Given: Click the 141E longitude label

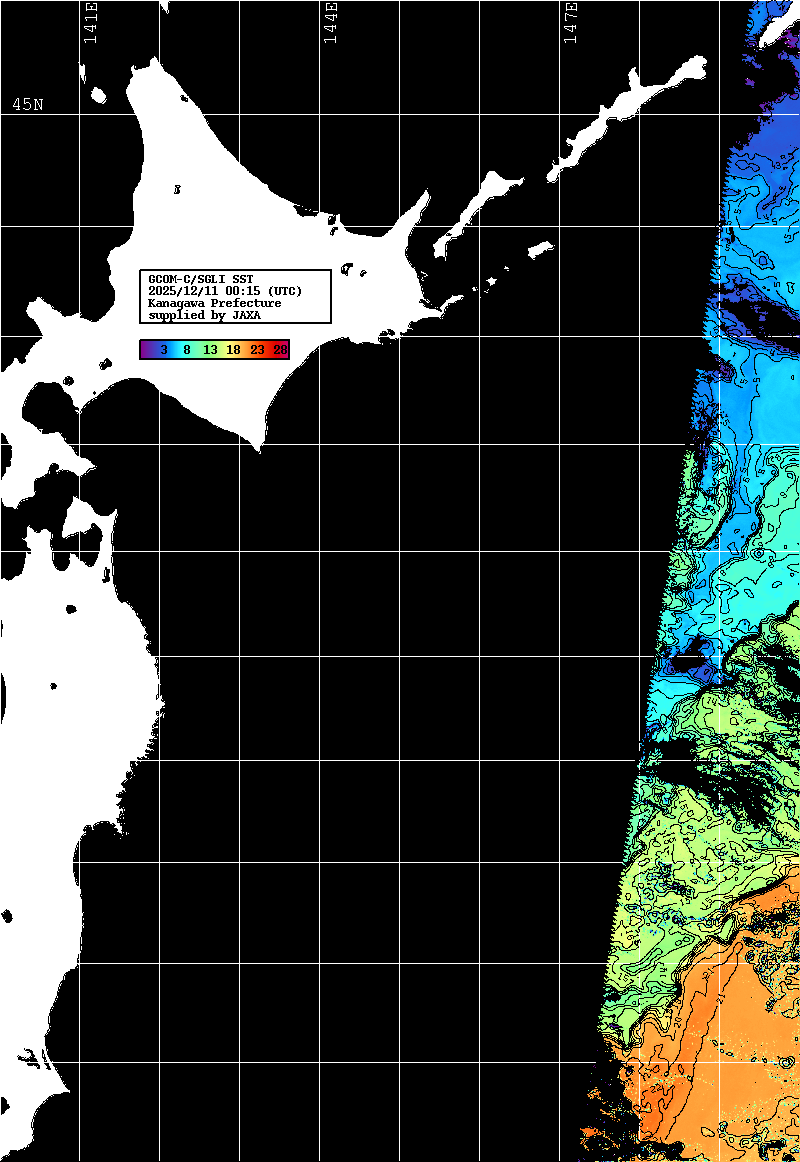Looking at the screenshot, I should 91,23.
